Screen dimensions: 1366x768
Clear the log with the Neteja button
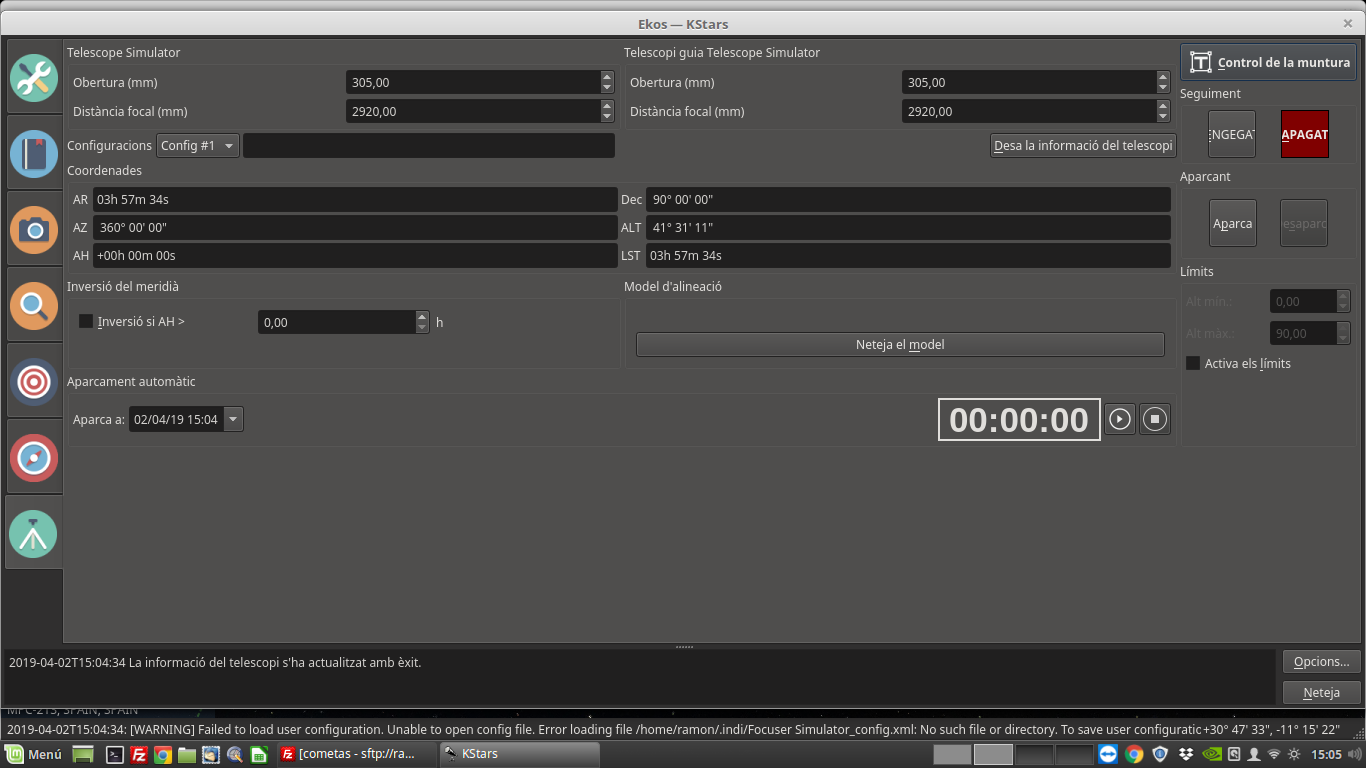(1322, 692)
